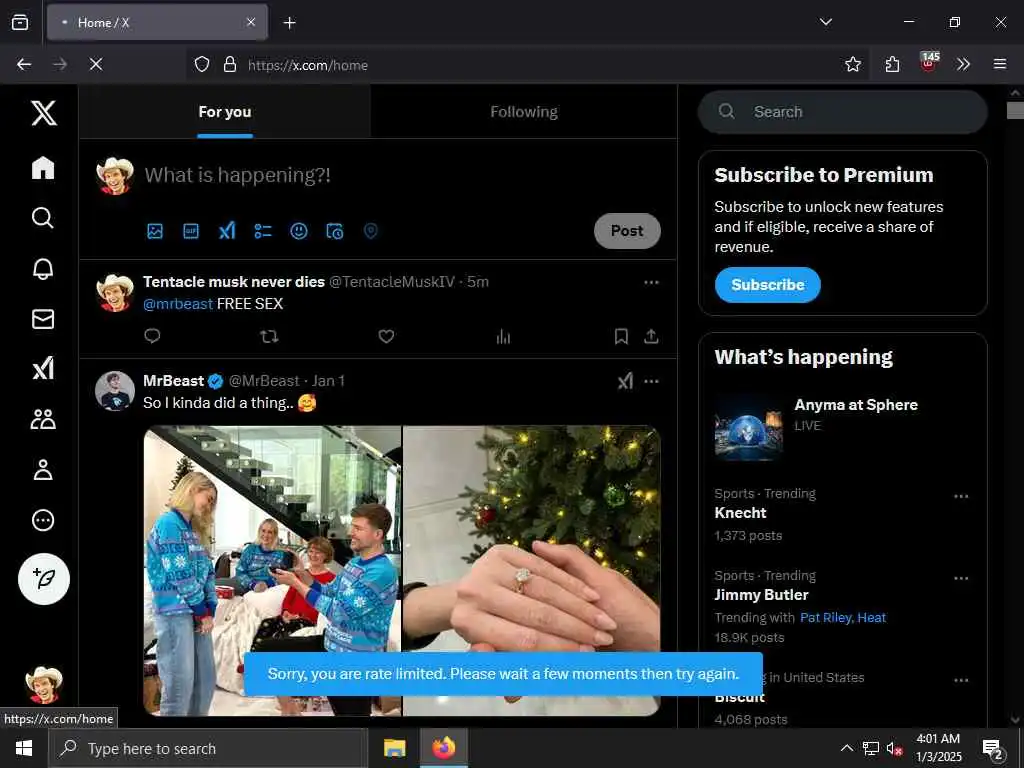
Task: Stop page loading with X button
Action: (x=95, y=64)
